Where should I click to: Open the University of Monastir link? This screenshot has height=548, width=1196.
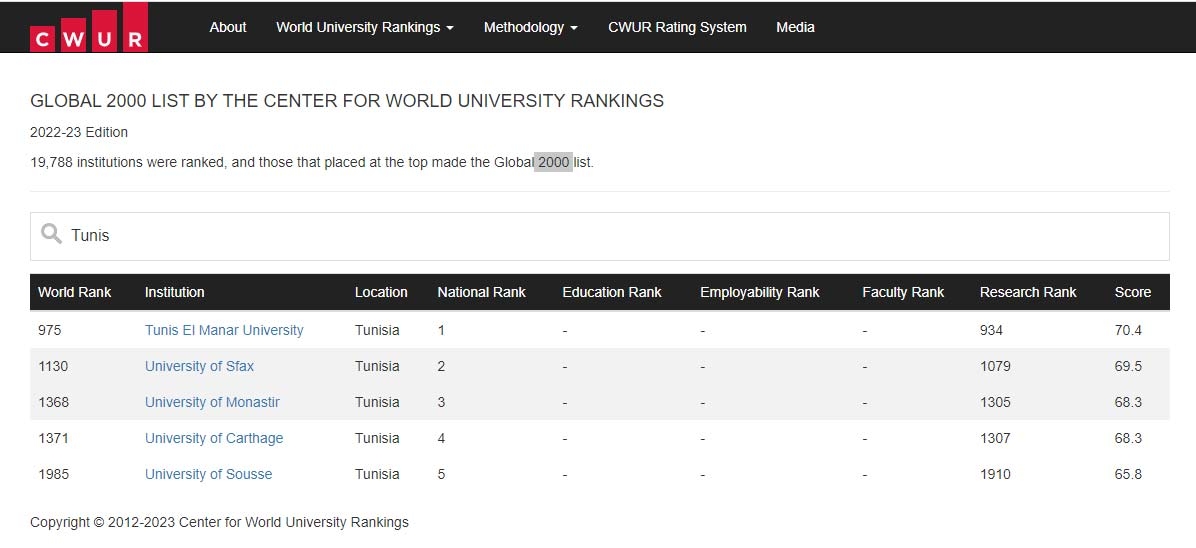tap(212, 402)
